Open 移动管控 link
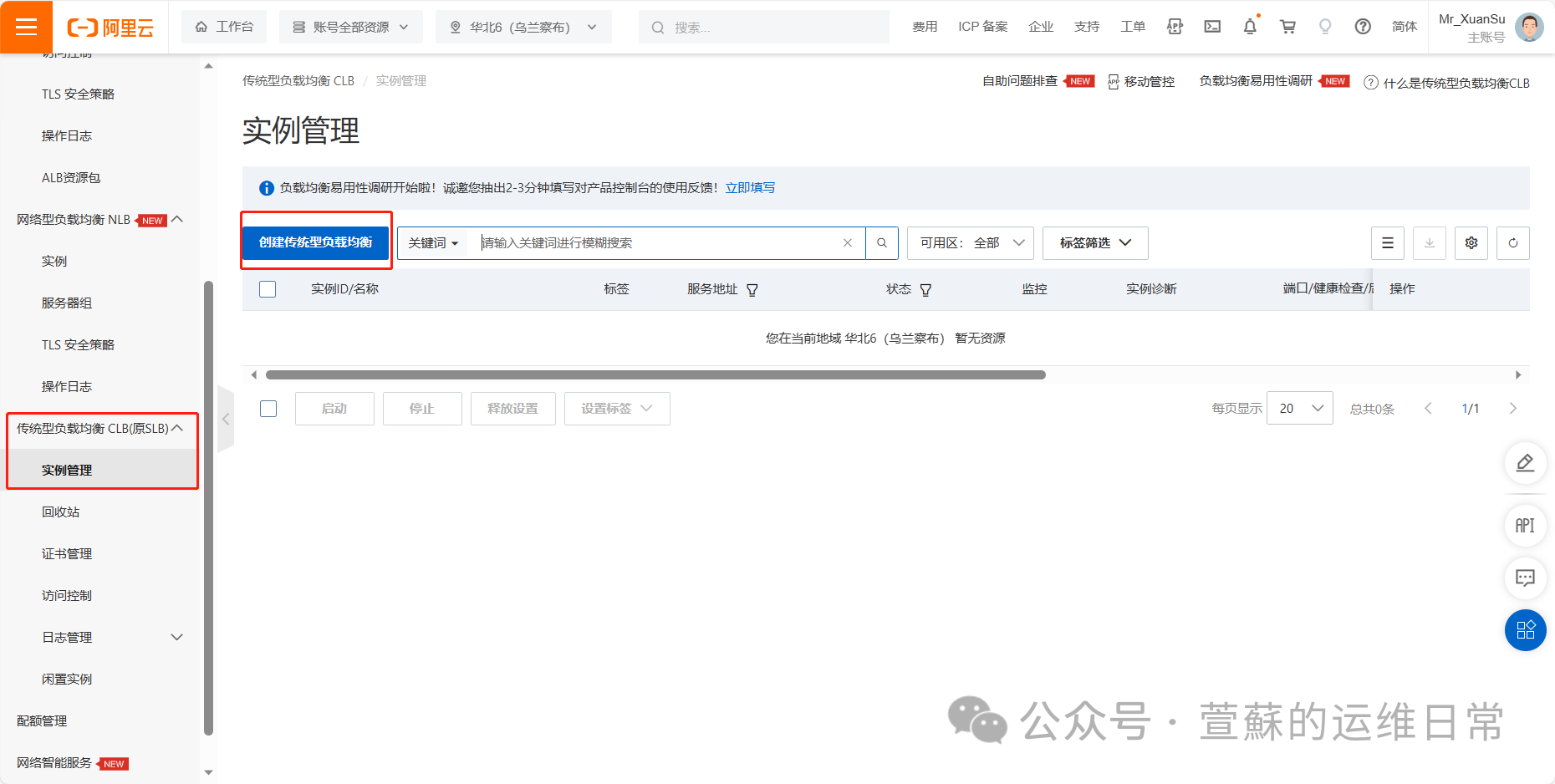The width and height of the screenshot is (1555, 784). (1141, 81)
